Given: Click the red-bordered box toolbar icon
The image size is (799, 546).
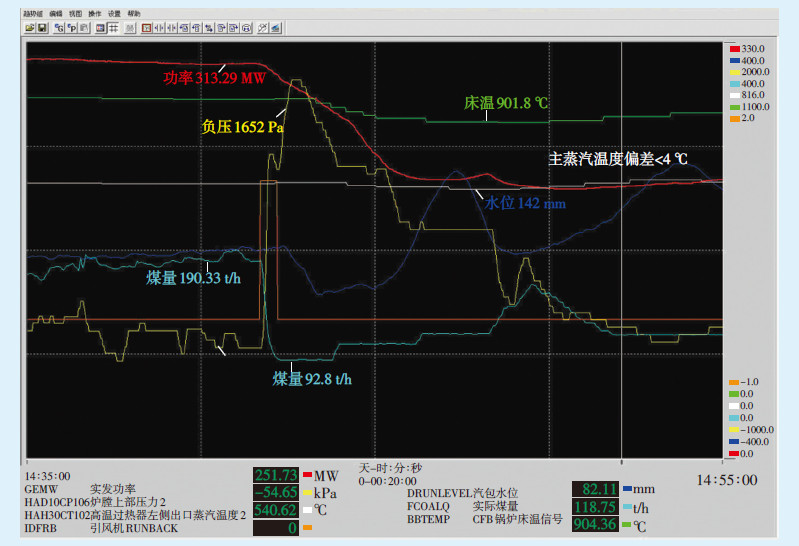Looking at the screenshot, I should pos(147,28).
